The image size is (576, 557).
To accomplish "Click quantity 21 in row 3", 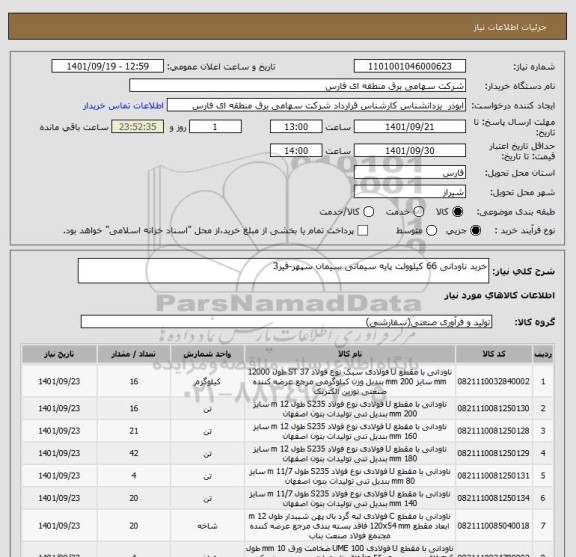I will point(134,431).
